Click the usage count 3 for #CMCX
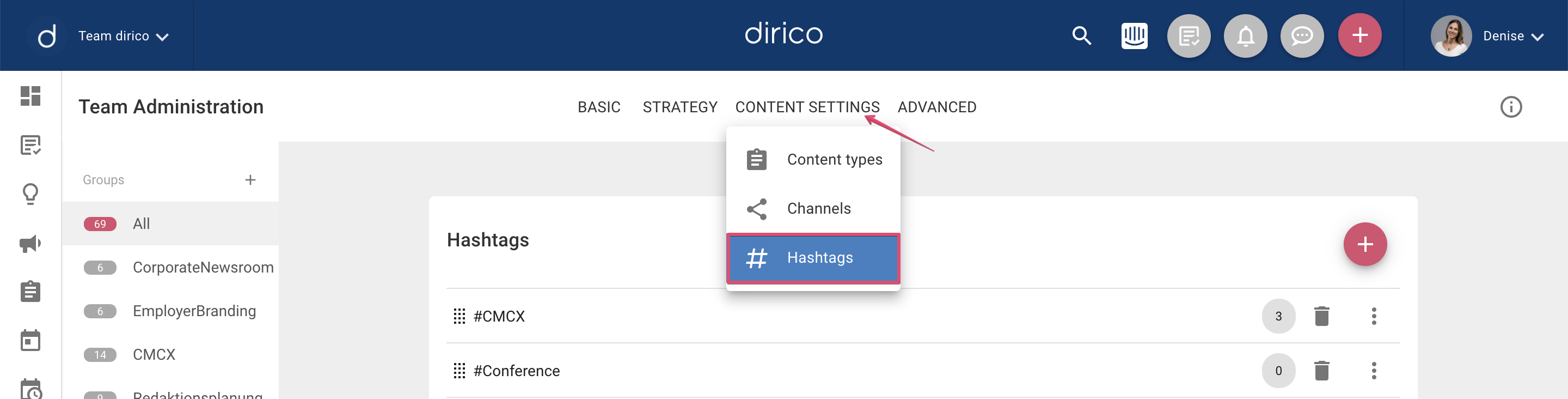The width and height of the screenshot is (1568, 399). click(x=1278, y=316)
